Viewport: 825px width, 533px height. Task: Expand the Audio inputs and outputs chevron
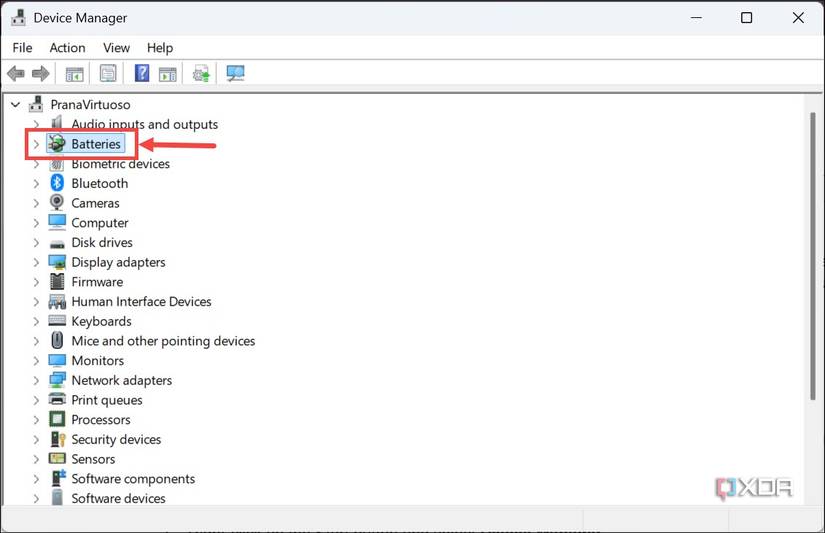pos(36,124)
